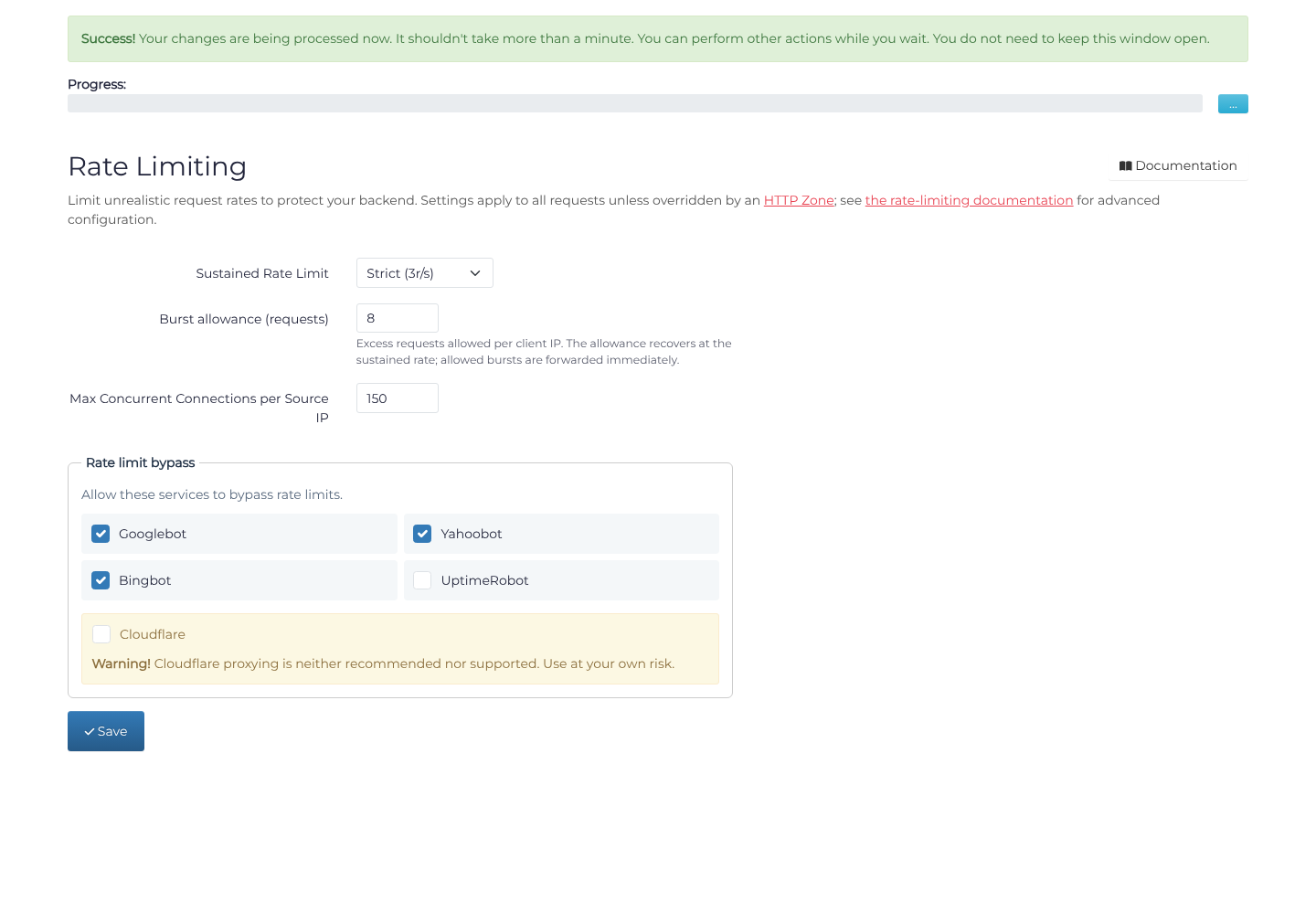Screen dimensions: 1316x902
Task: Click 'Allow these services to bypass' text
Action: click(212, 494)
